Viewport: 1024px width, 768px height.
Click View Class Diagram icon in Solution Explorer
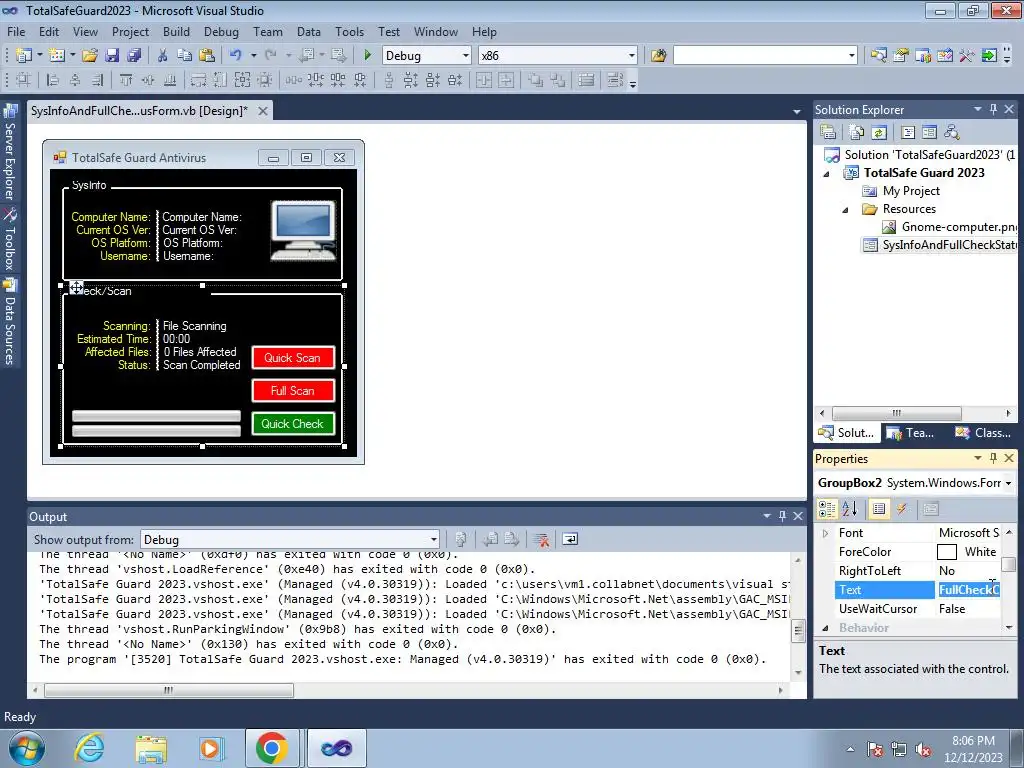[x=952, y=133]
